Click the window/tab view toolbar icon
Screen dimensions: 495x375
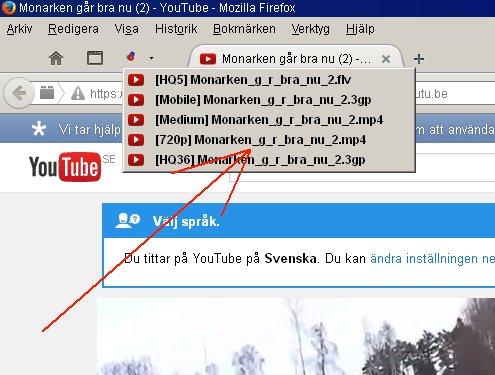pyautogui.click(x=95, y=58)
